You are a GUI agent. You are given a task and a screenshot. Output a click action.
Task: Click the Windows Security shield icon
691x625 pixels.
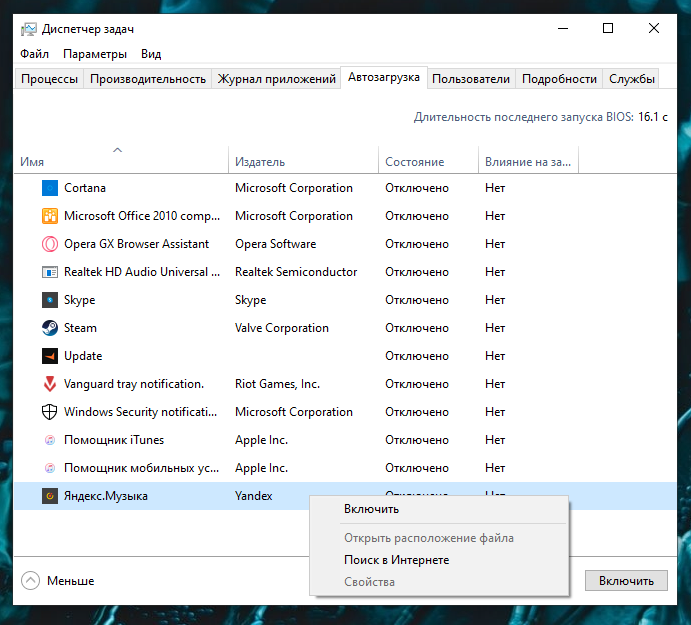(x=49, y=412)
